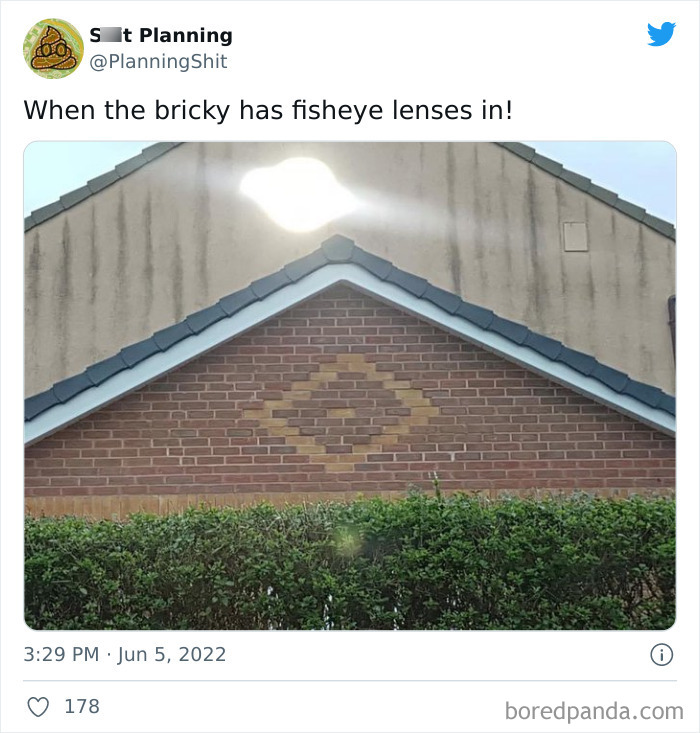Open the poop emoji profile avatar
Image resolution: width=700 pixels, height=733 pixels.
53,49
